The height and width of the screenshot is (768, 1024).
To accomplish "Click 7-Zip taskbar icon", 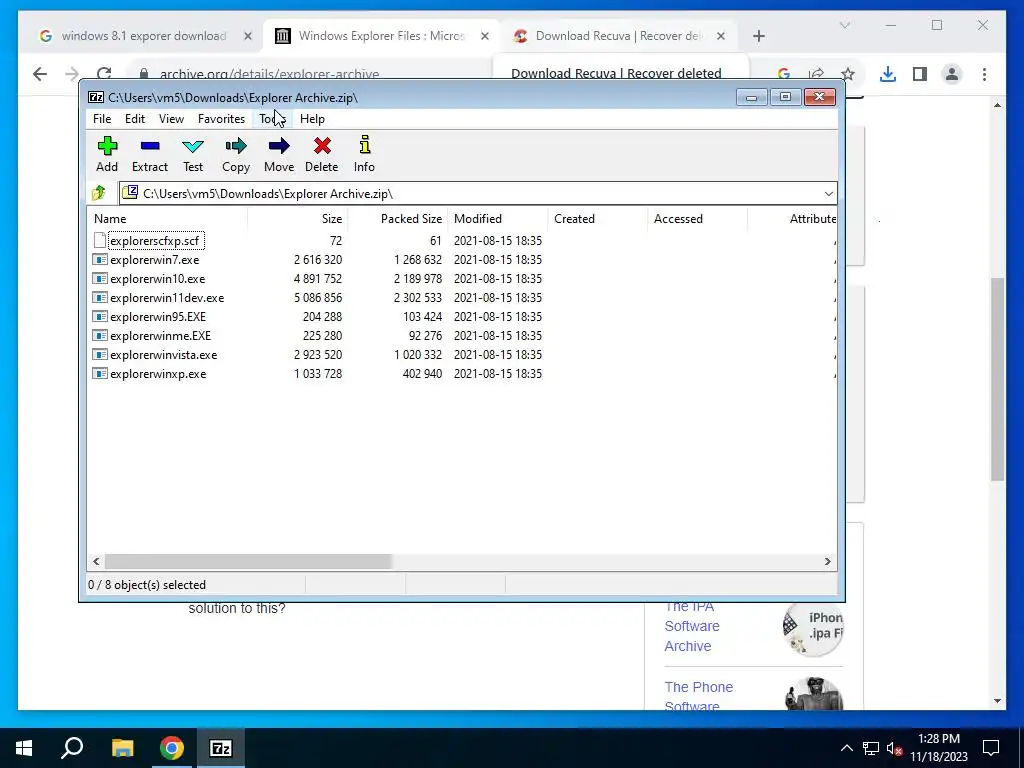I will [220, 748].
